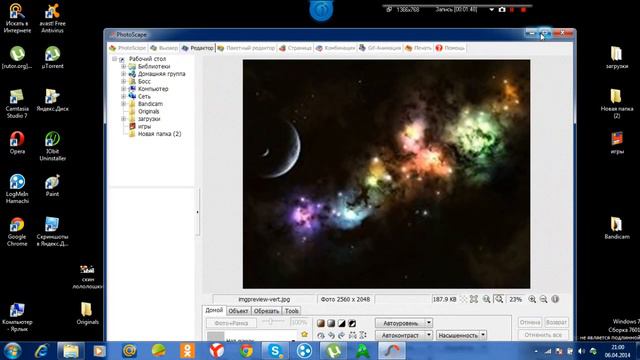640x360 pixels.
Task: Select Originals folder in tree
Action: click(148, 111)
